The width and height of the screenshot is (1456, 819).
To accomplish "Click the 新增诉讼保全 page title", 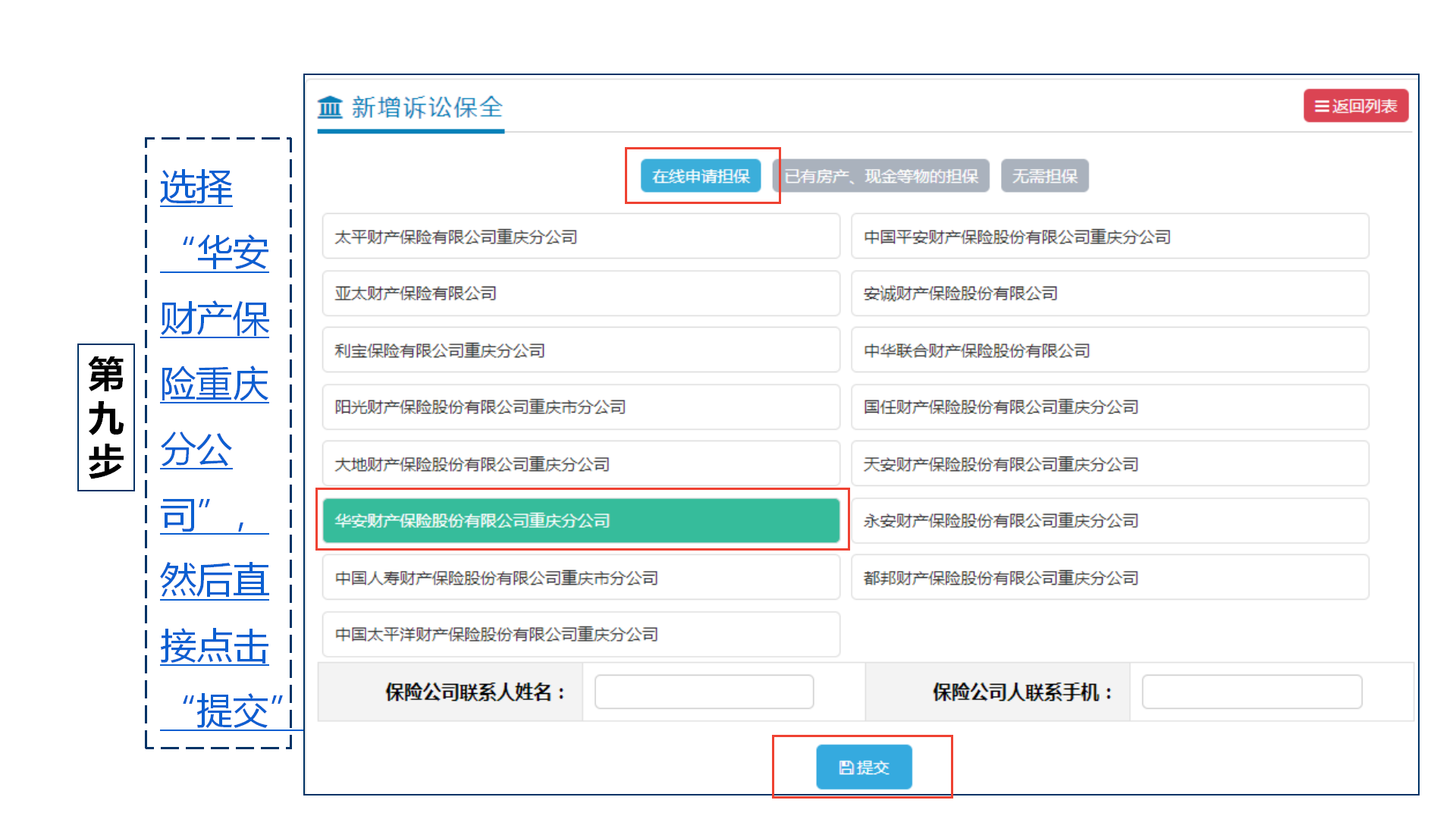I will pyautogui.click(x=427, y=107).
